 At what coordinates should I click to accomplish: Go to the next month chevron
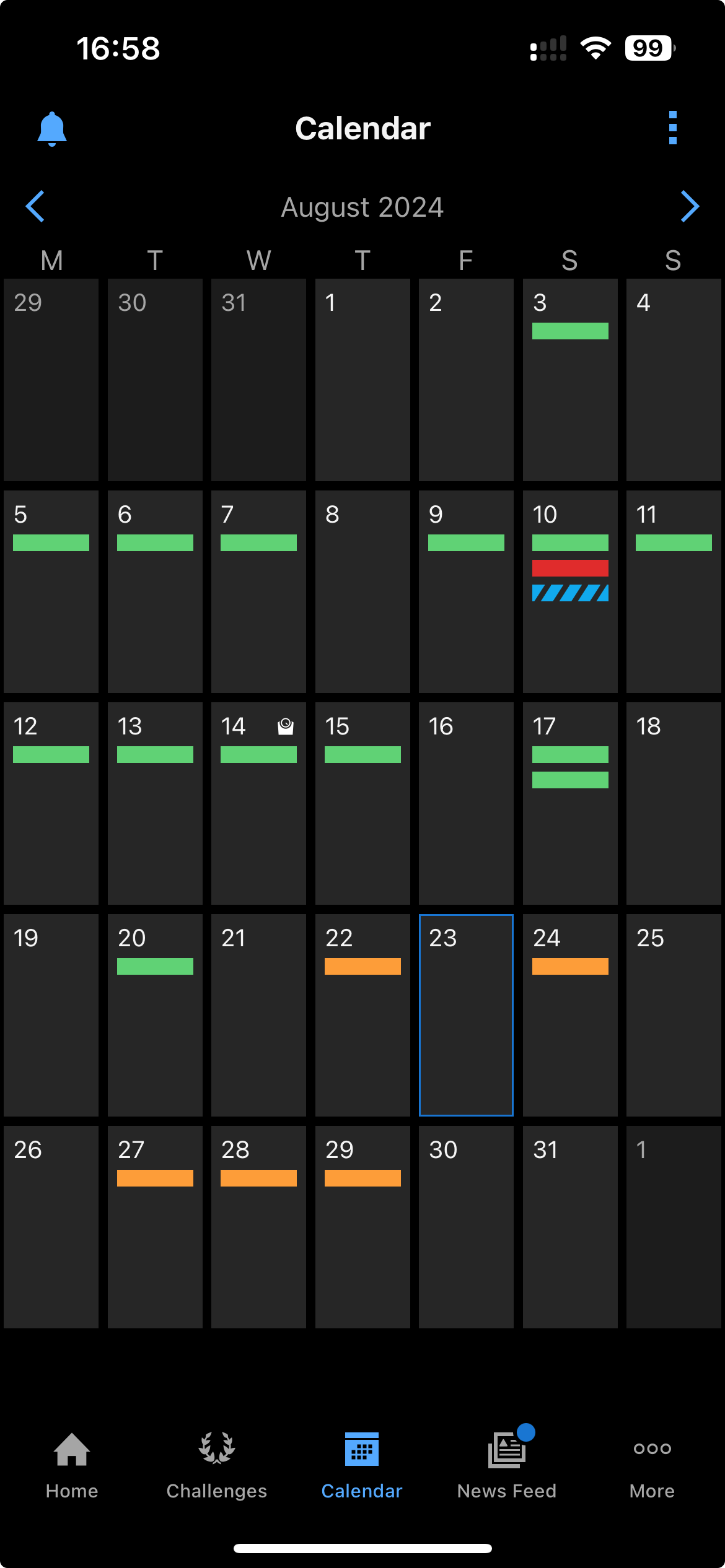690,206
